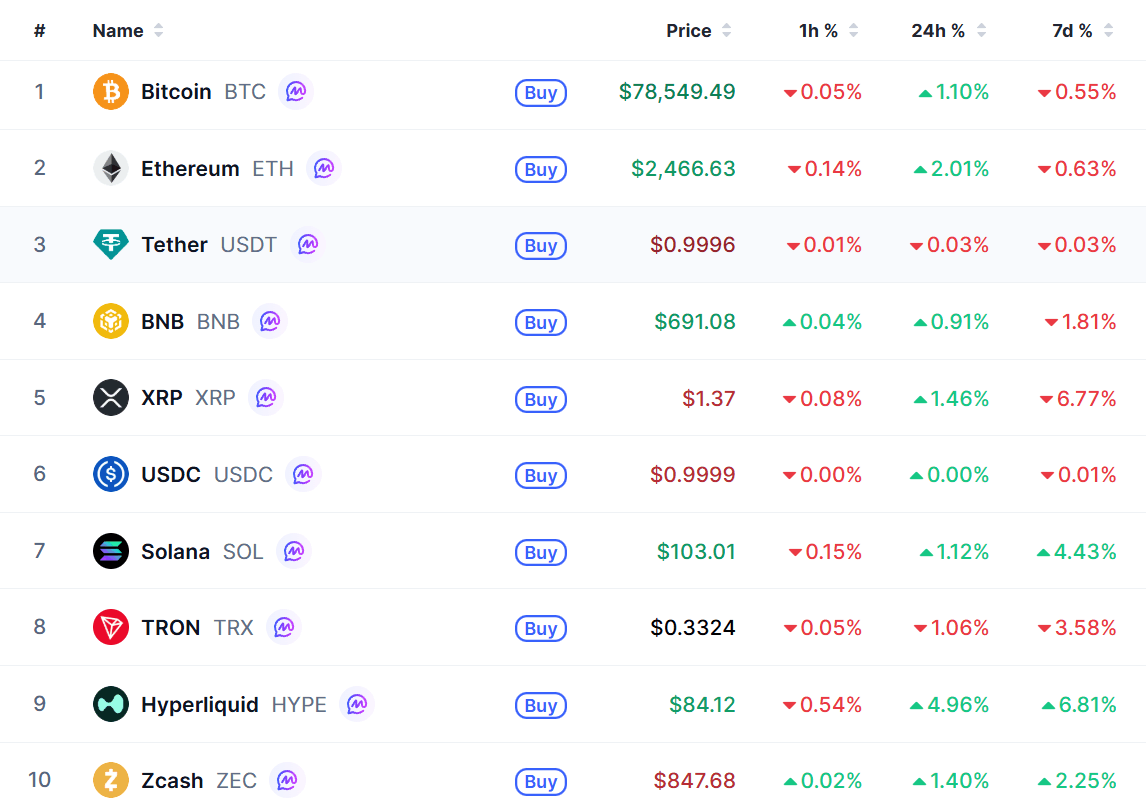Open the TRON red logo icon
1146x807 pixels.
pyautogui.click(x=110, y=627)
